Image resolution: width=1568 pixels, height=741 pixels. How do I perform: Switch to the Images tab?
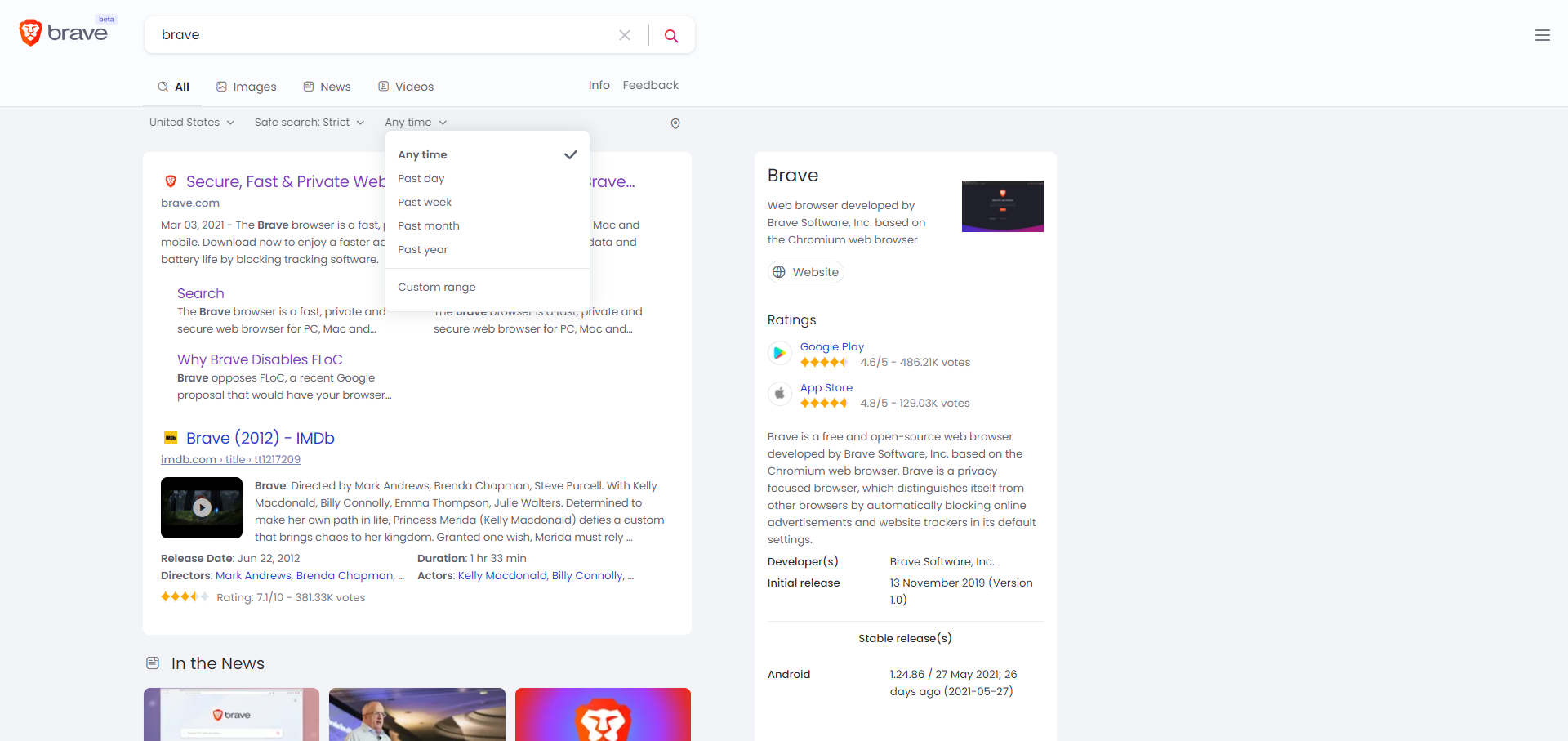pos(246,87)
